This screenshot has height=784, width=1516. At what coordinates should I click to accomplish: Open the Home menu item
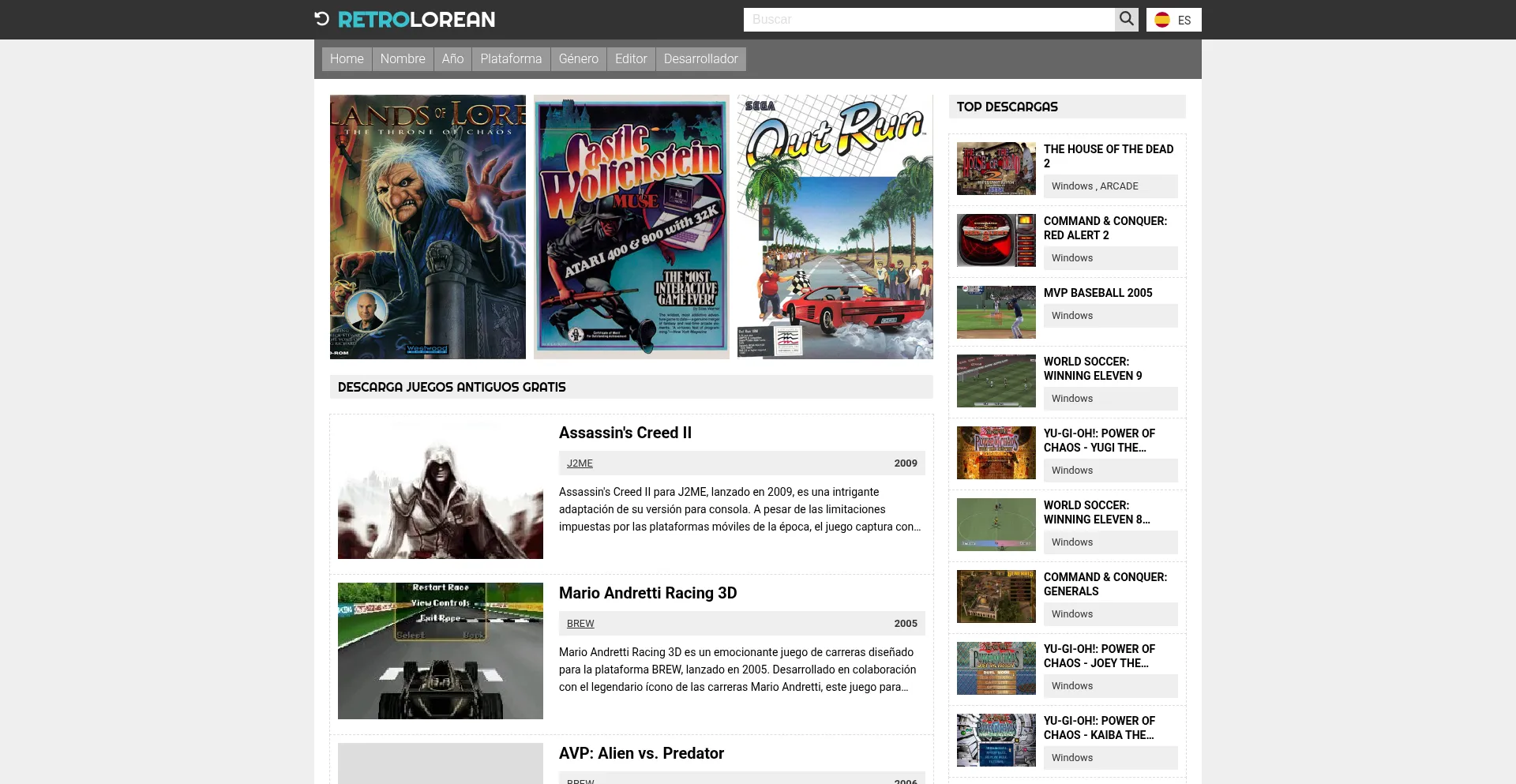347,59
